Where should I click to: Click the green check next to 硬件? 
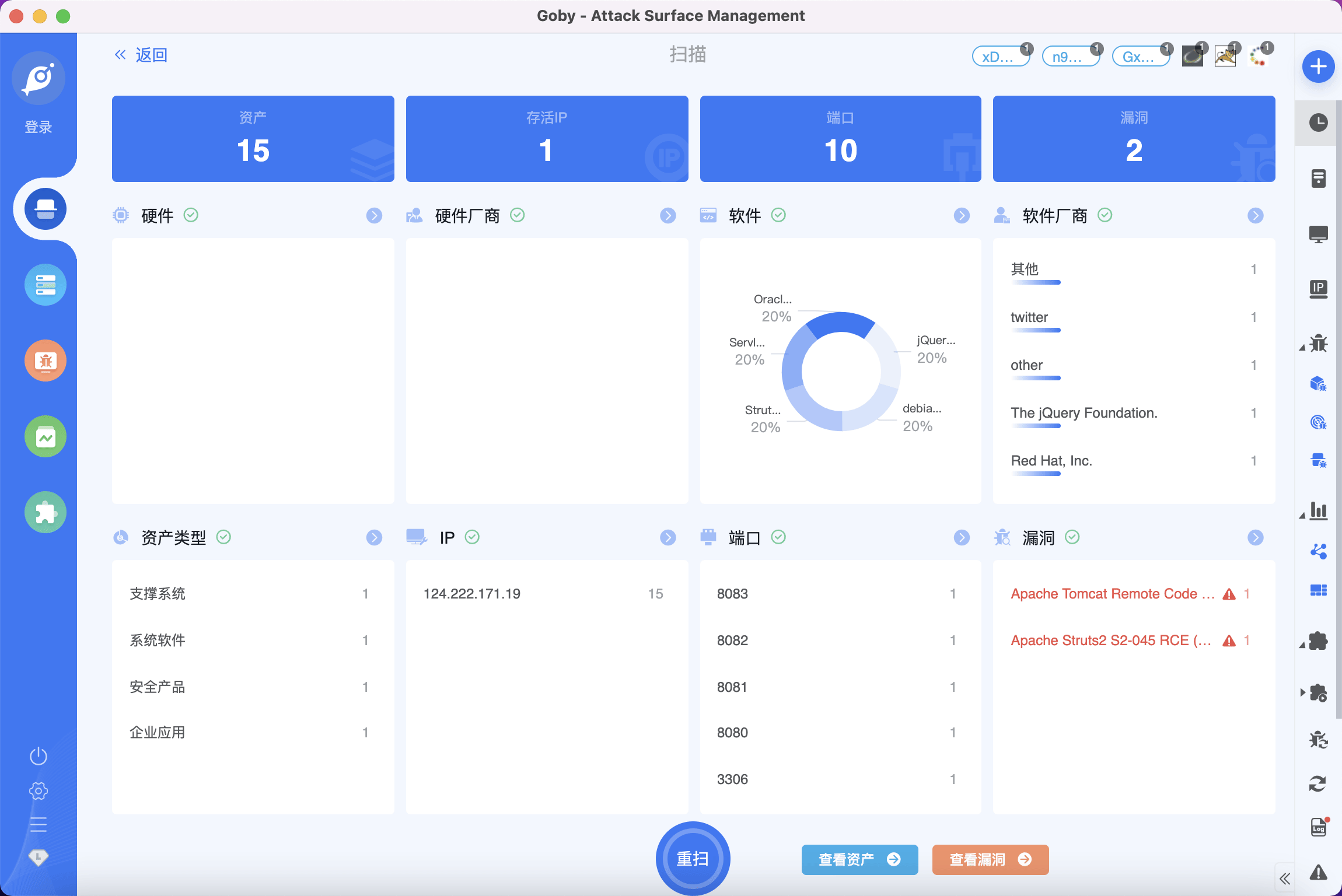191,215
